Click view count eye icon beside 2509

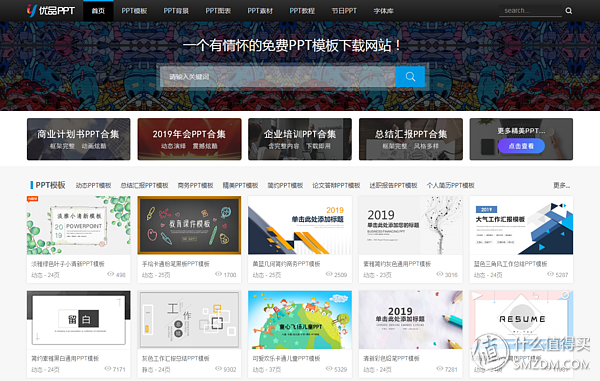click(329, 274)
